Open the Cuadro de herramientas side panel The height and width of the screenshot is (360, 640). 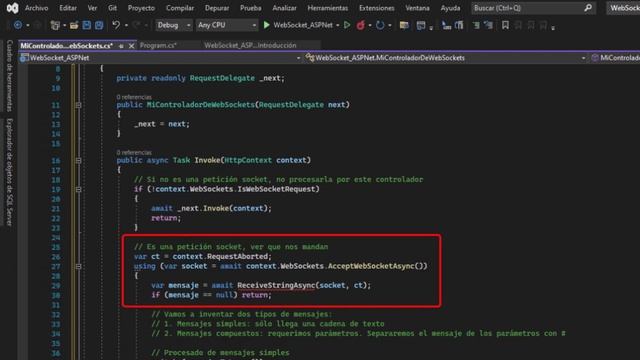(9, 76)
